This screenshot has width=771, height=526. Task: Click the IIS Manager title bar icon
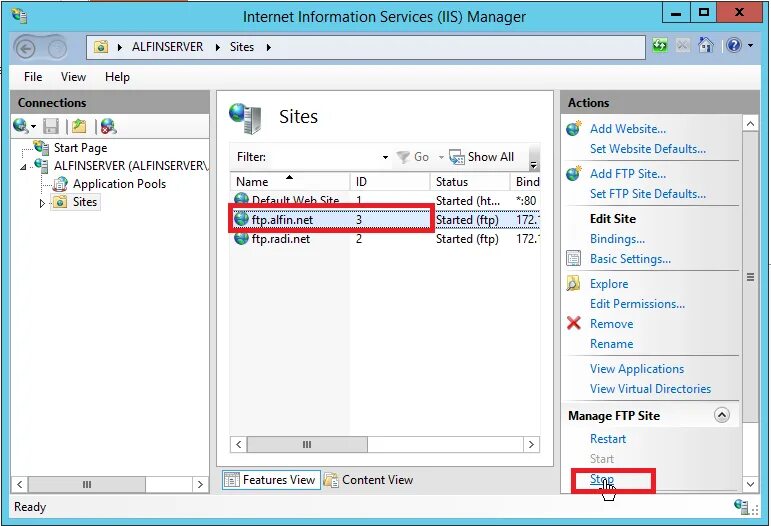point(20,16)
